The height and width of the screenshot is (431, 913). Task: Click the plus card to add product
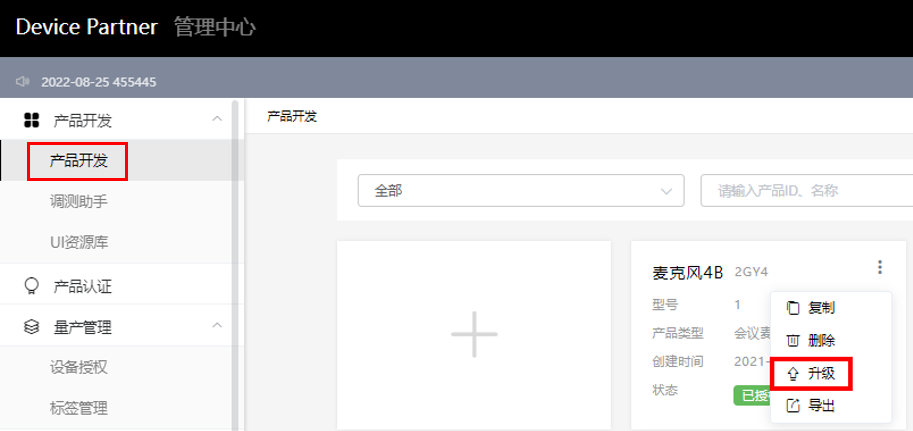point(474,334)
